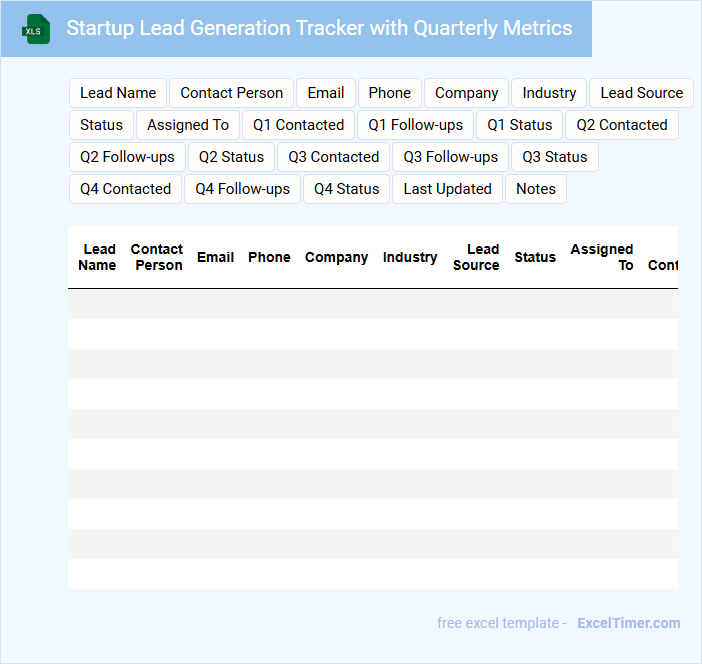
Task: Choose the Email tag button
Action: 326,93
